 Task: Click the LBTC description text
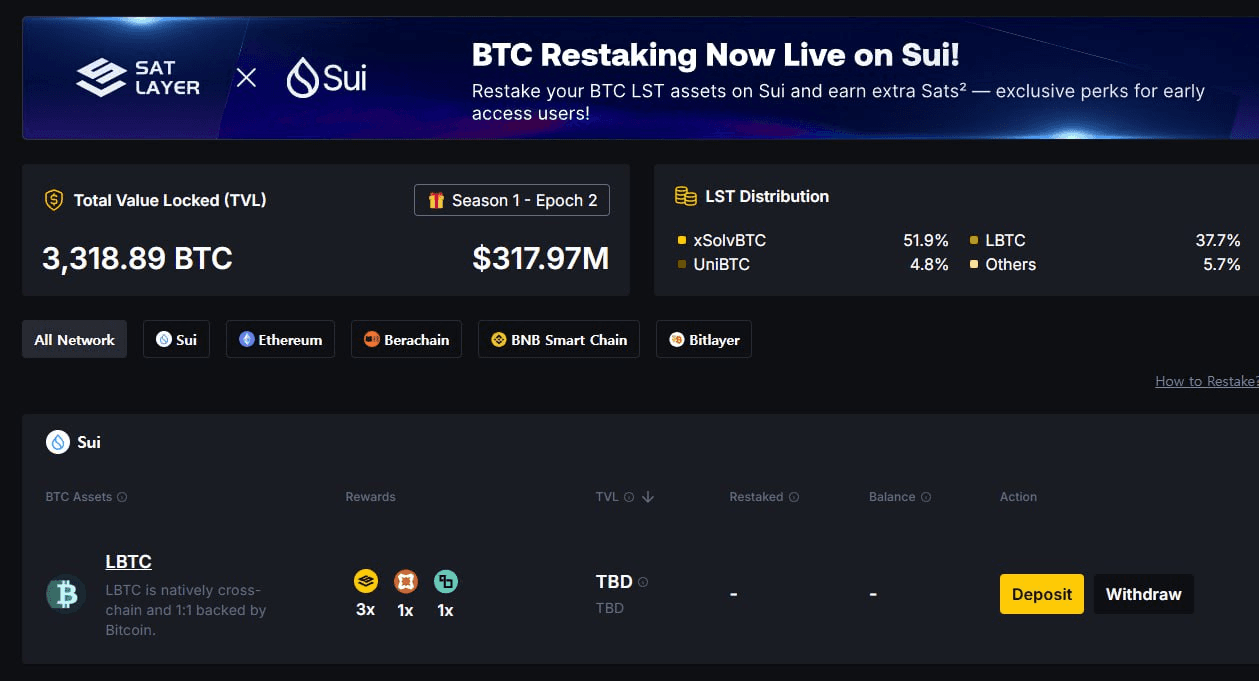(x=186, y=610)
